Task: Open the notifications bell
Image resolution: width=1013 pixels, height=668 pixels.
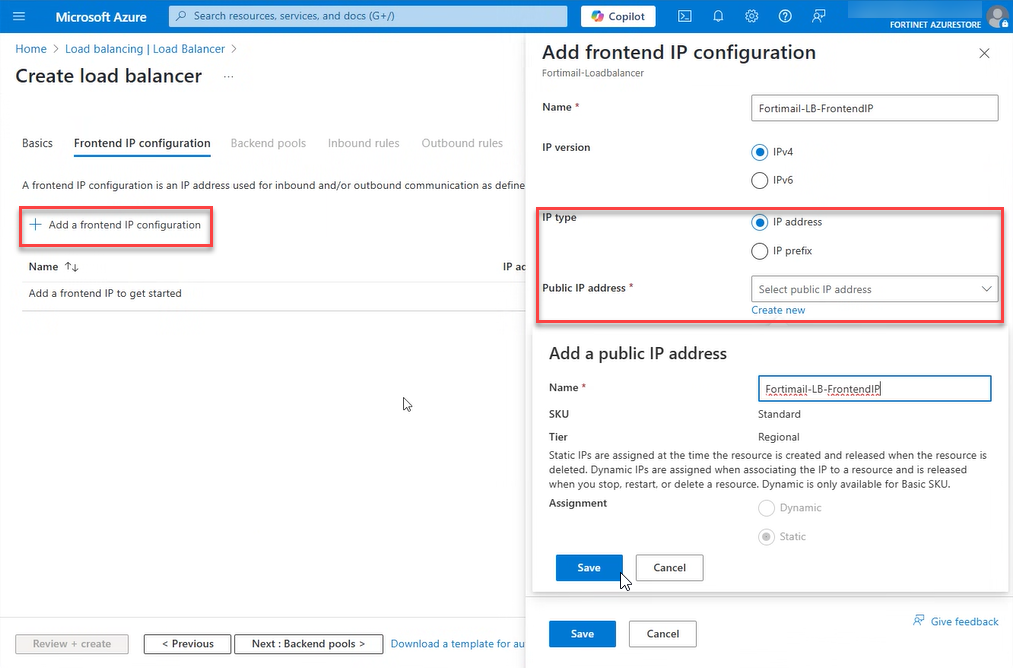Action: (x=718, y=16)
